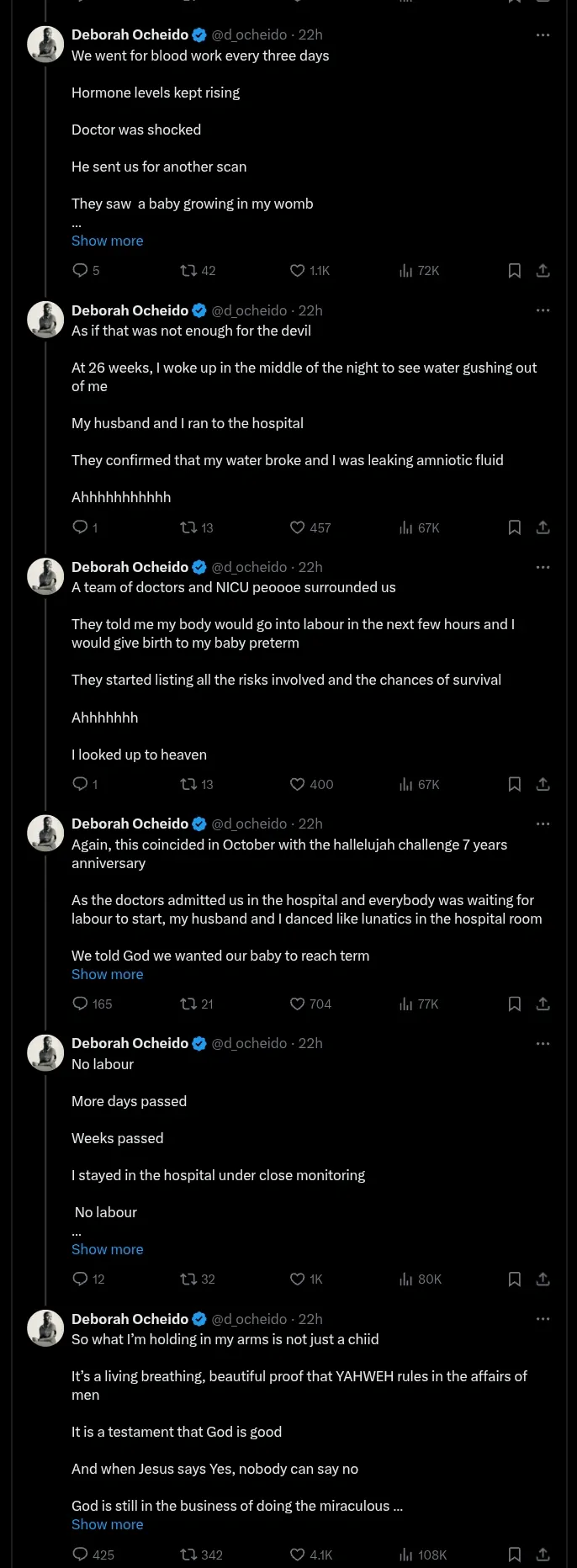Repost the tweet with 342 reposts
The height and width of the screenshot is (1568, 577).
[188, 1555]
